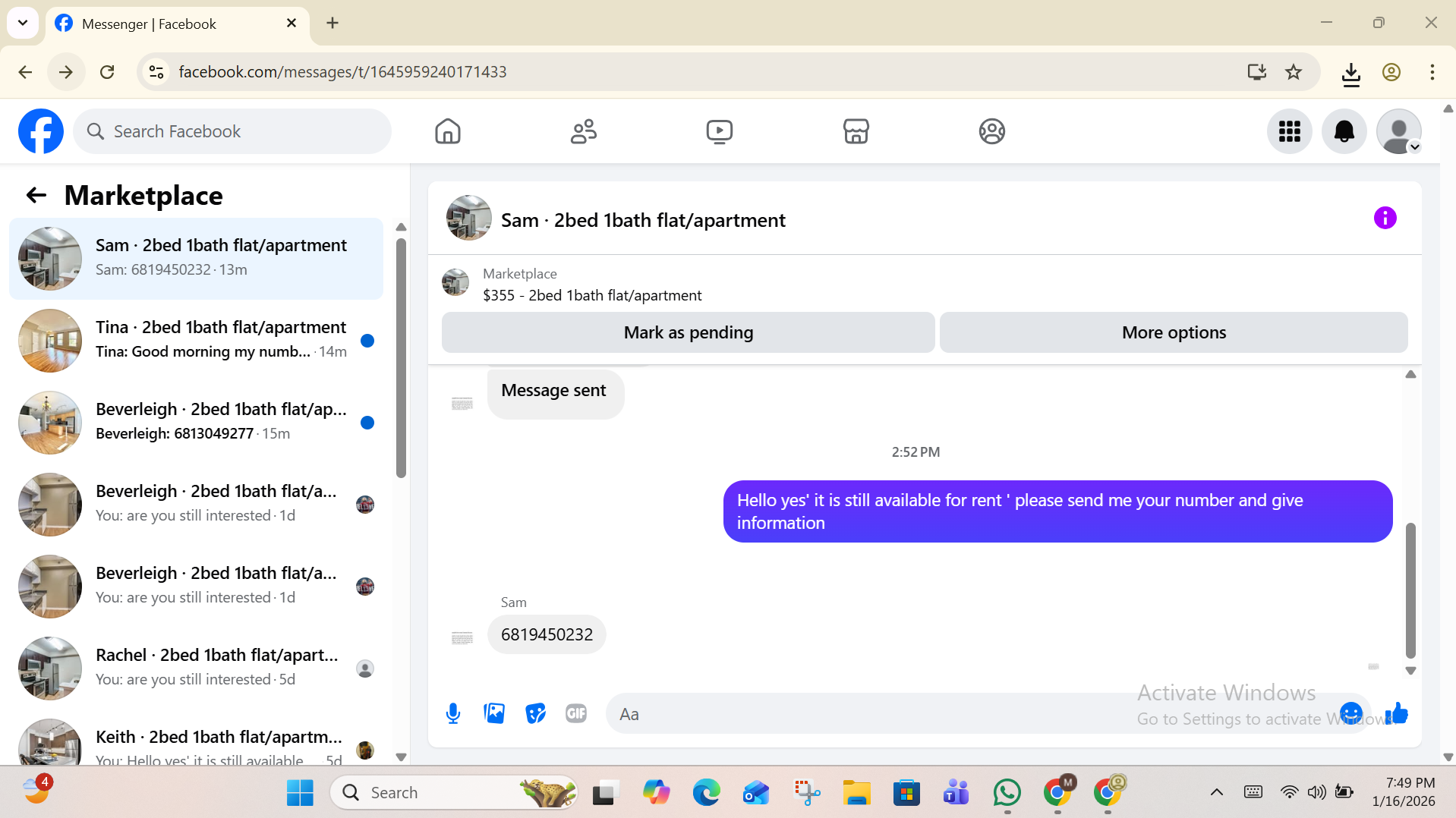The height and width of the screenshot is (818, 1456).
Task: Open the tab search dropdown
Action: pyautogui.click(x=23, y=23)
